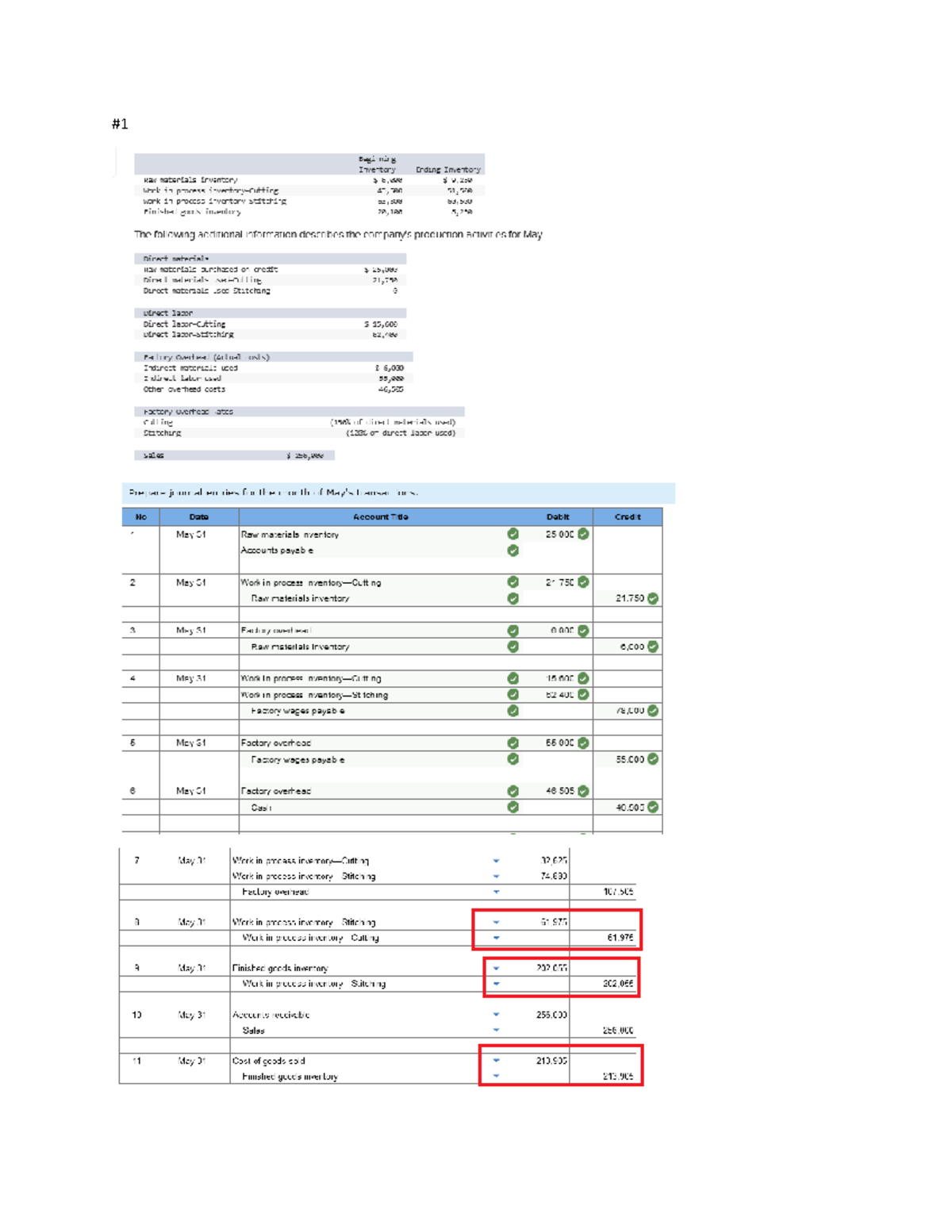Click the Date column header
The image size is (952, 1232).
pyautogui.click(x=199, y=517)
